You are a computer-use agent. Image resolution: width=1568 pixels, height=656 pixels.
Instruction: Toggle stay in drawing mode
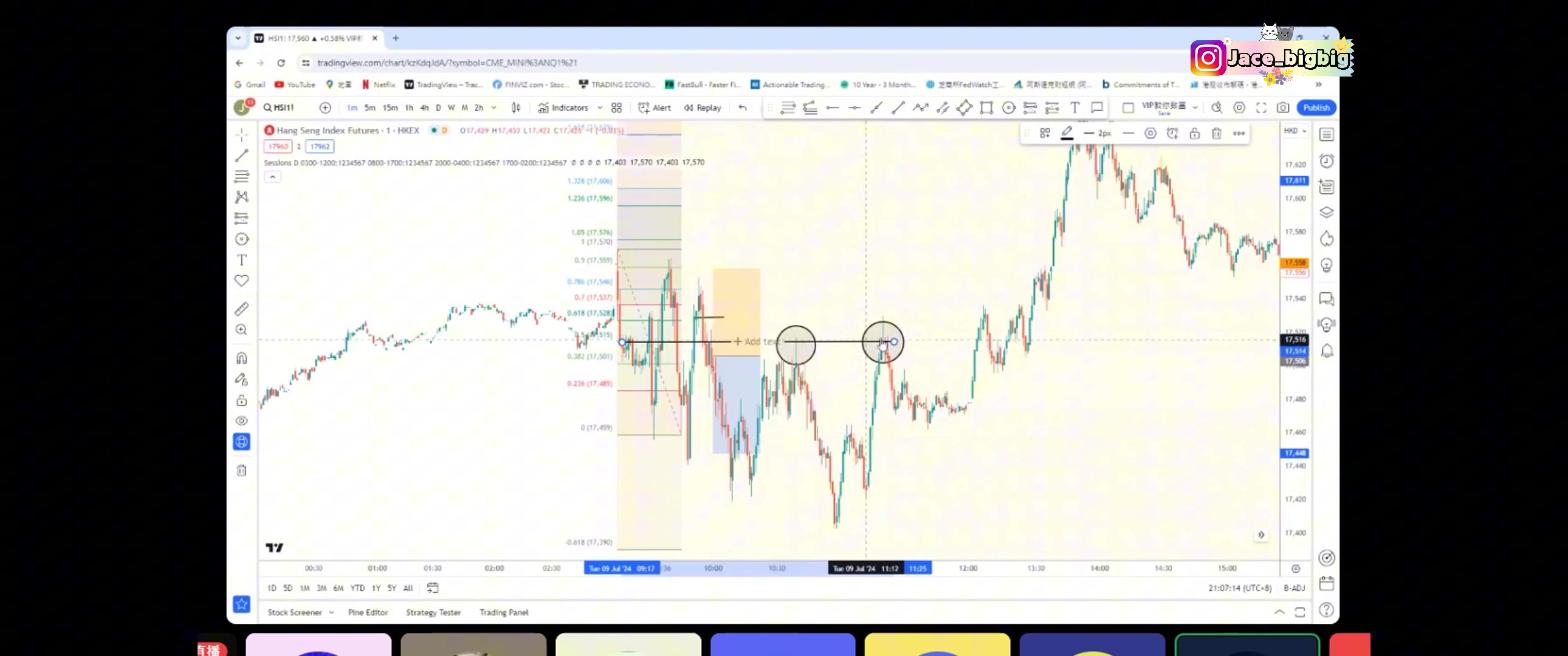click(x=242, y=379)
